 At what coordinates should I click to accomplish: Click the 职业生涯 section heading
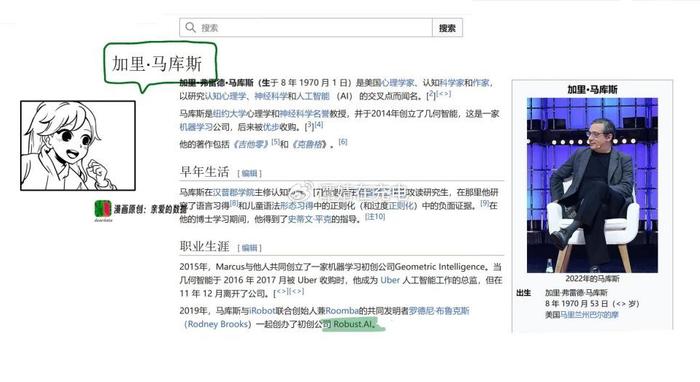(x=204, y=246)
